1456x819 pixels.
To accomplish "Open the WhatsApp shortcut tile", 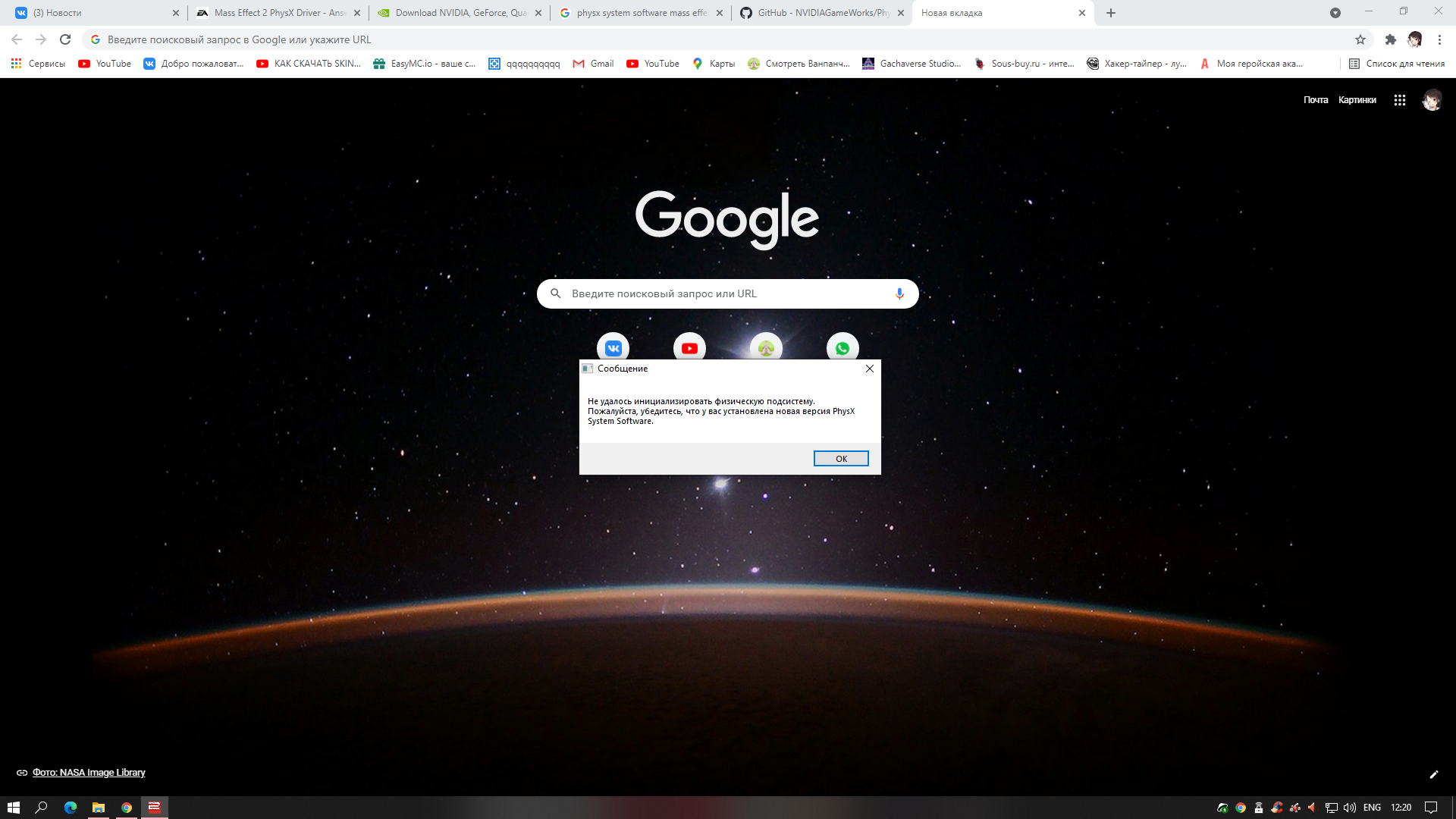I will 843,348.
